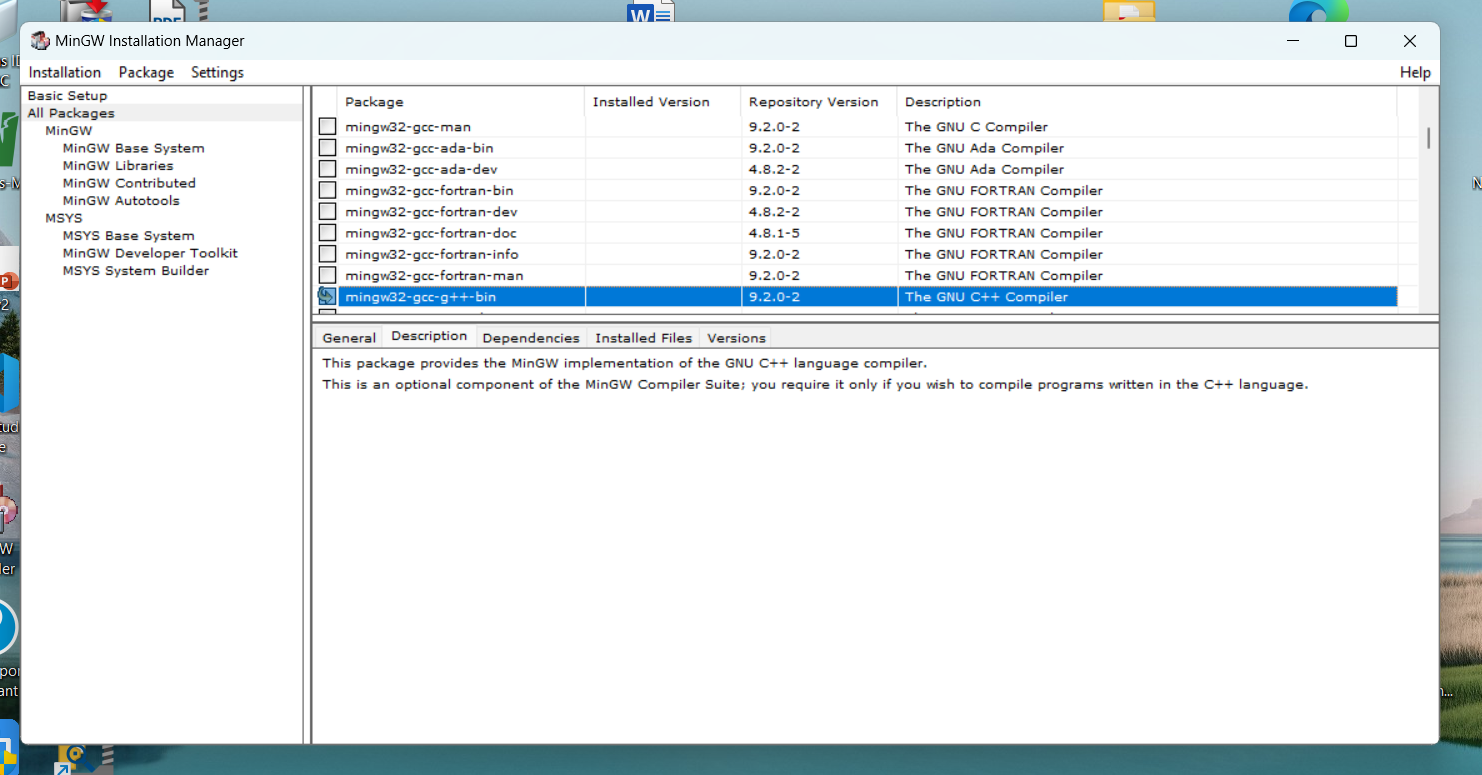Select MinGW Developer Toolkit category
Screen dimensions: 1482x775
point(150,253)
